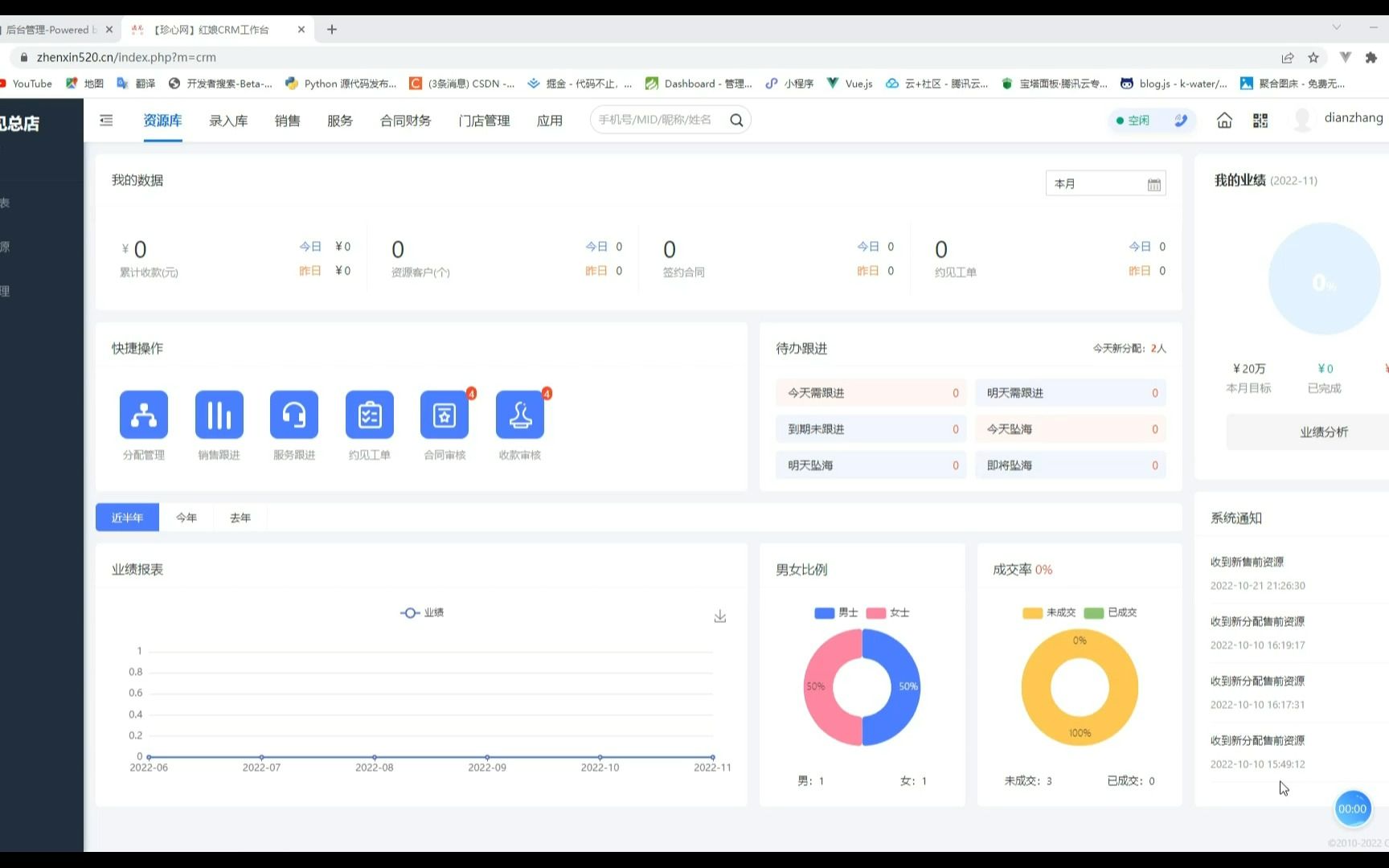The width and height of the screenshot is (1389, 868).
Task: Open 明天需跟进 follow-up row
Action: 1071,393
